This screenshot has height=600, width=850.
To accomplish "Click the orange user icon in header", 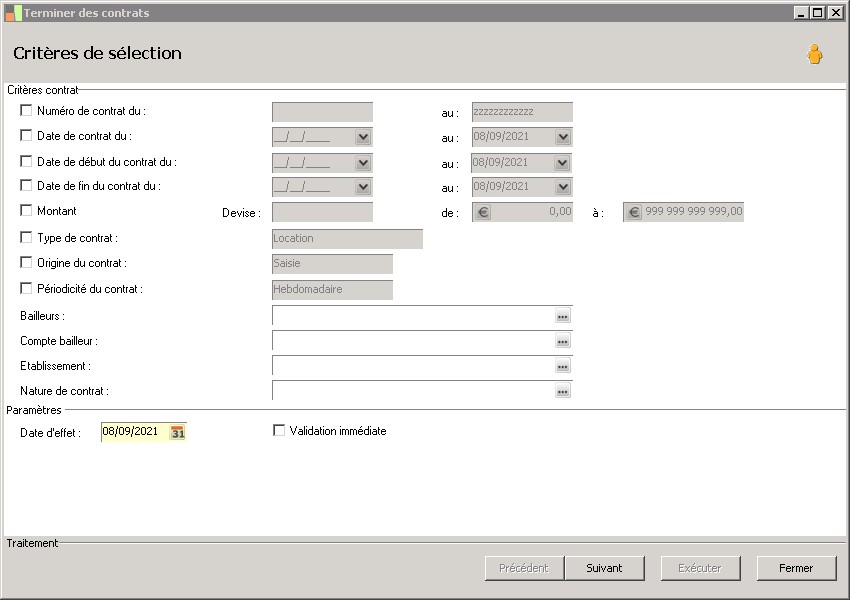I will coord(815,55).
